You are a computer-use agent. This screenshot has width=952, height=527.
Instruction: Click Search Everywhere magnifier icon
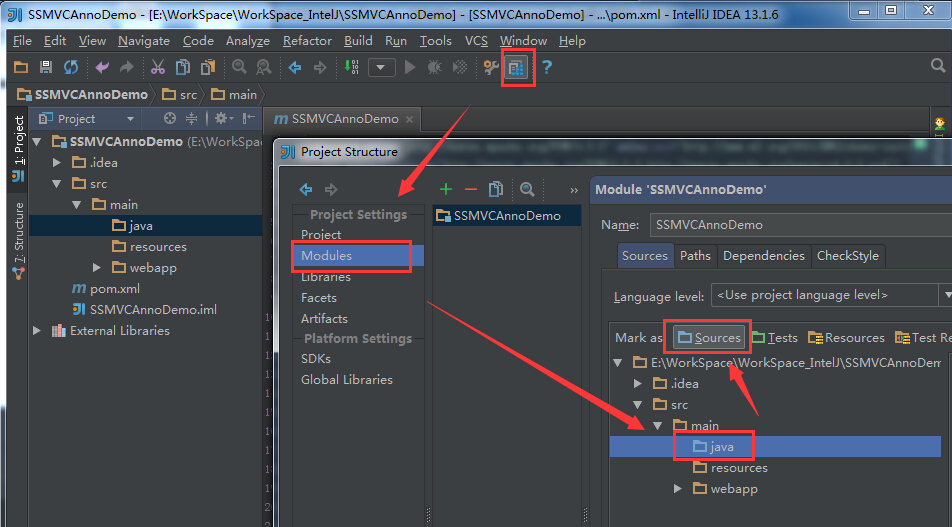point(938,66)
